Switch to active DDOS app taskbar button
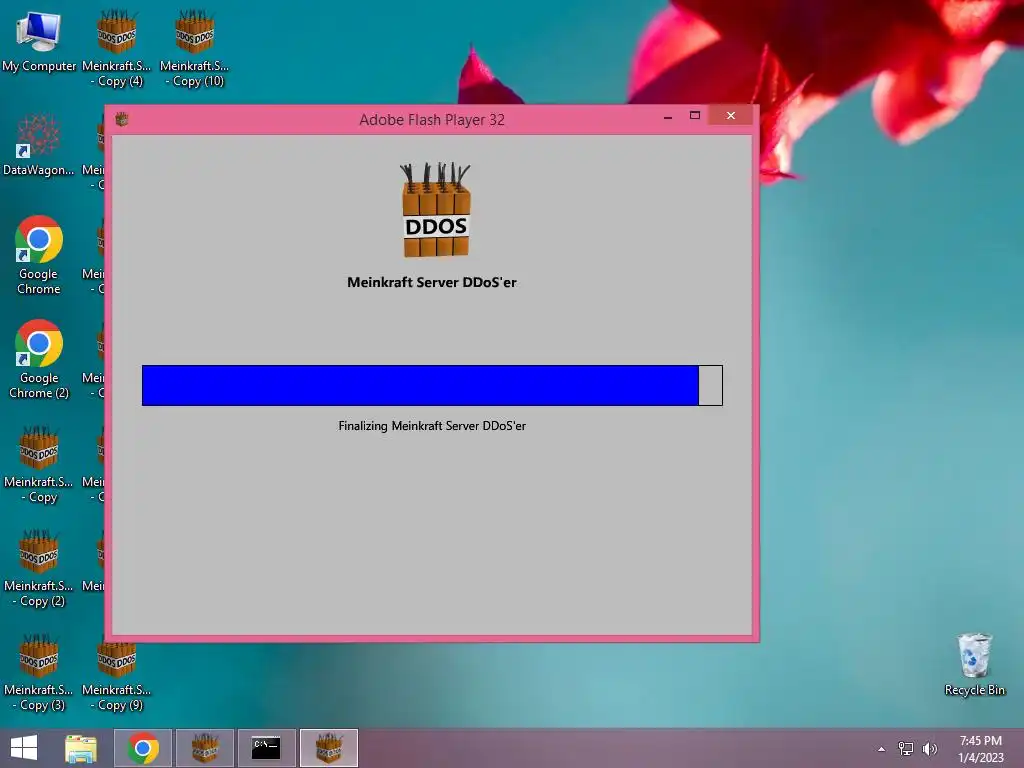The height and width of the screenshot is (768, 1024). [x=329, y=748]
